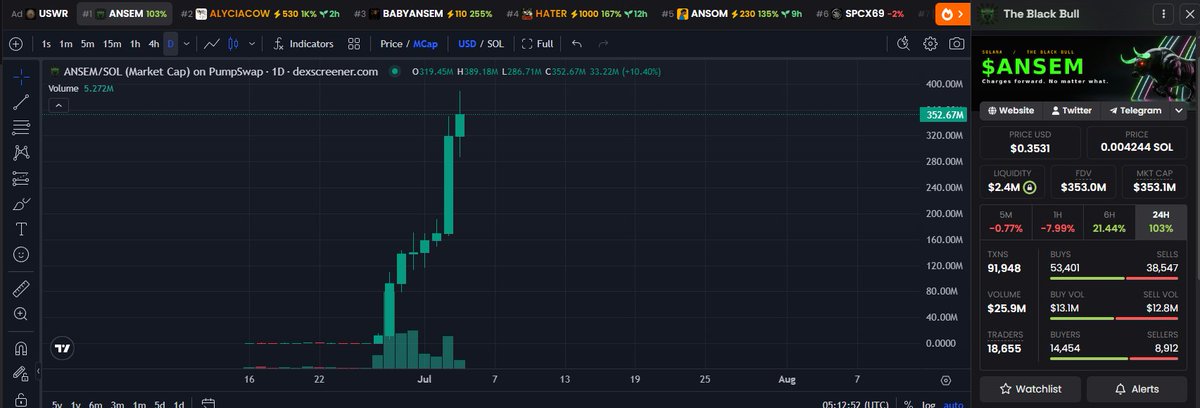Select the 5M stats tab
Screen dimensions: 1200x408
coord(1006,222)
